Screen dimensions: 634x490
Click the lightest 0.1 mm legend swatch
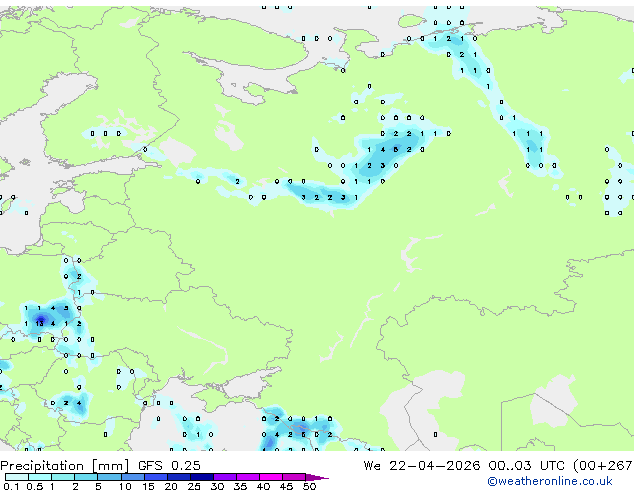pos(17,477)
